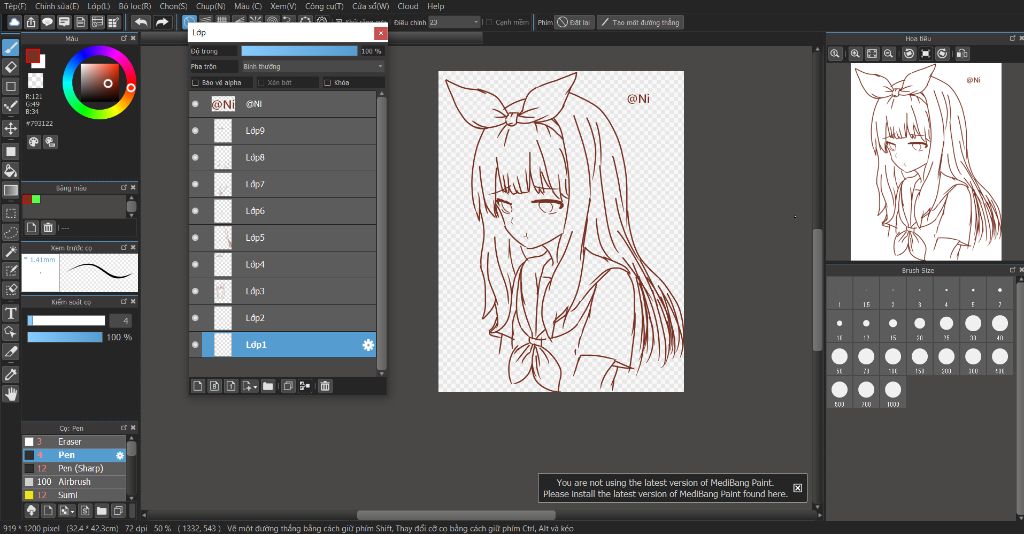
Task: Expand the add-layer-from-file dropdown arrow
Action: click(256, 387)
